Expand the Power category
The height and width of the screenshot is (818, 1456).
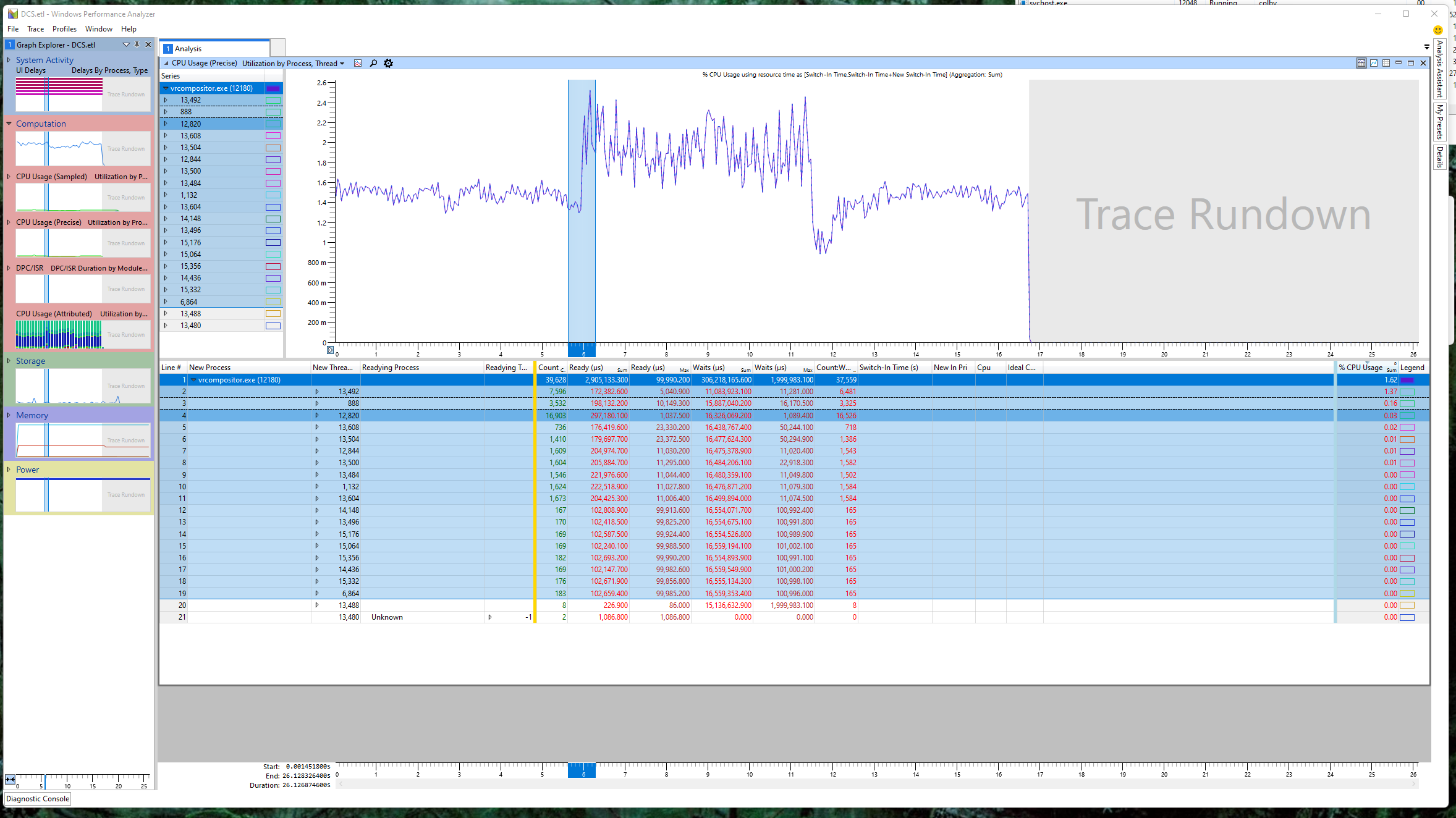(x=9, y=470)
